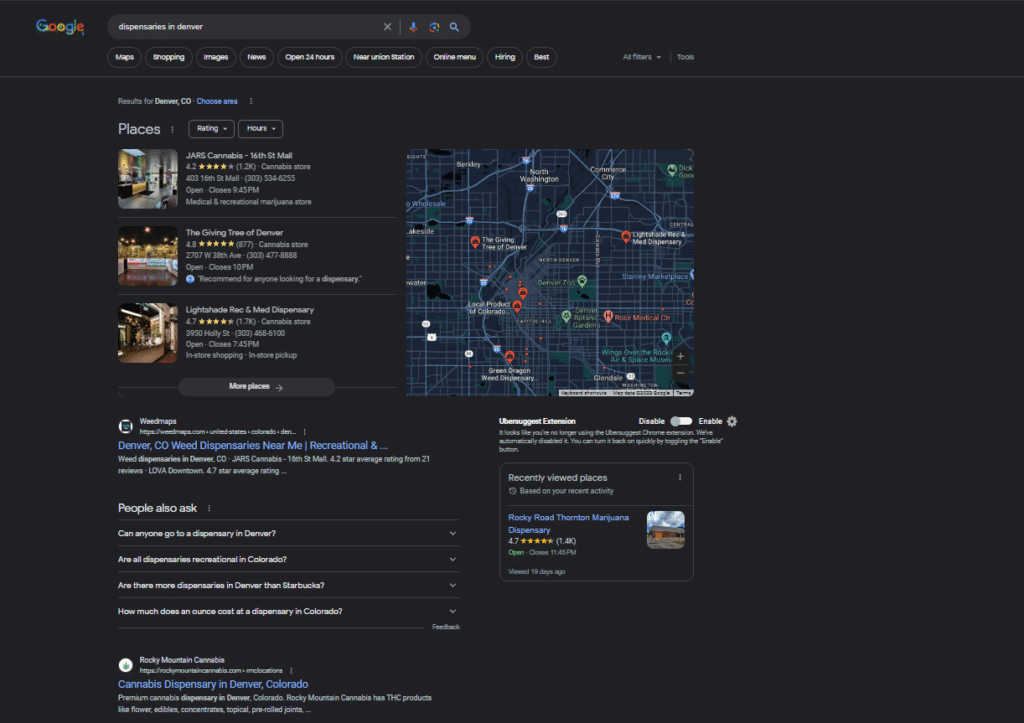
Task: Open the Hours filter dropdown
Action: (261, 129)
